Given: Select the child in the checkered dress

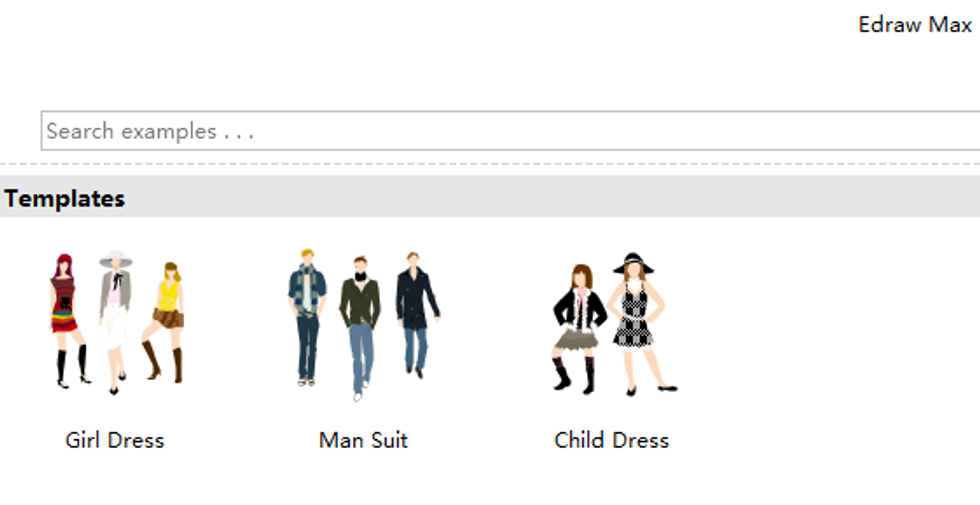Looking at the screenshot, I should [639, 324].
